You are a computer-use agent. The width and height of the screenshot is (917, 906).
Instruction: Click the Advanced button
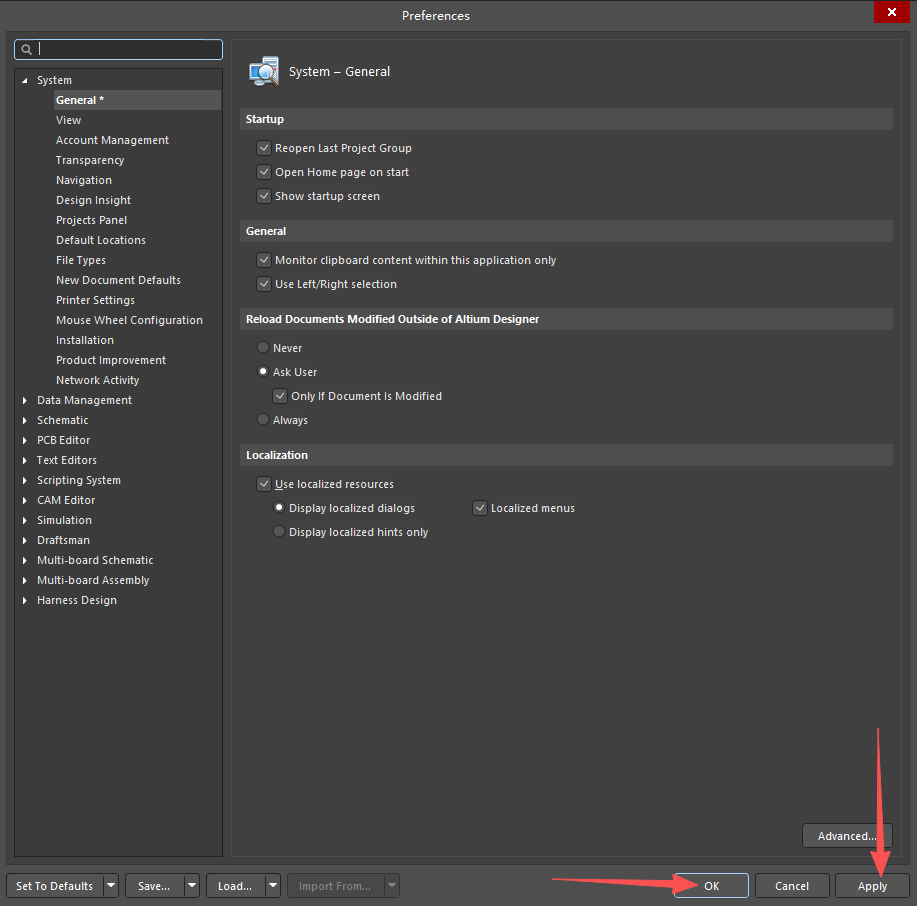(846, 836)
